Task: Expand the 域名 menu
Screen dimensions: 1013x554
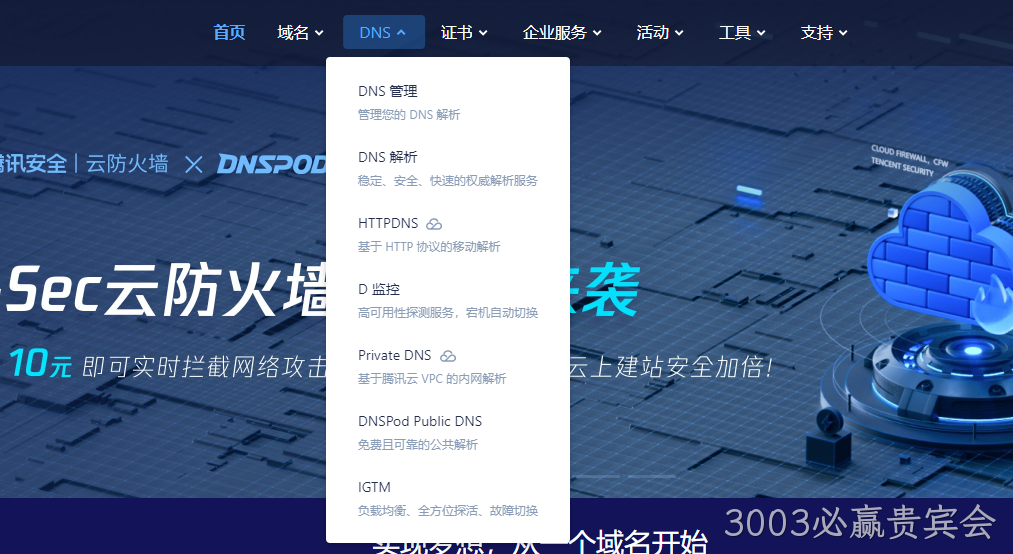Action: [300, 32]
